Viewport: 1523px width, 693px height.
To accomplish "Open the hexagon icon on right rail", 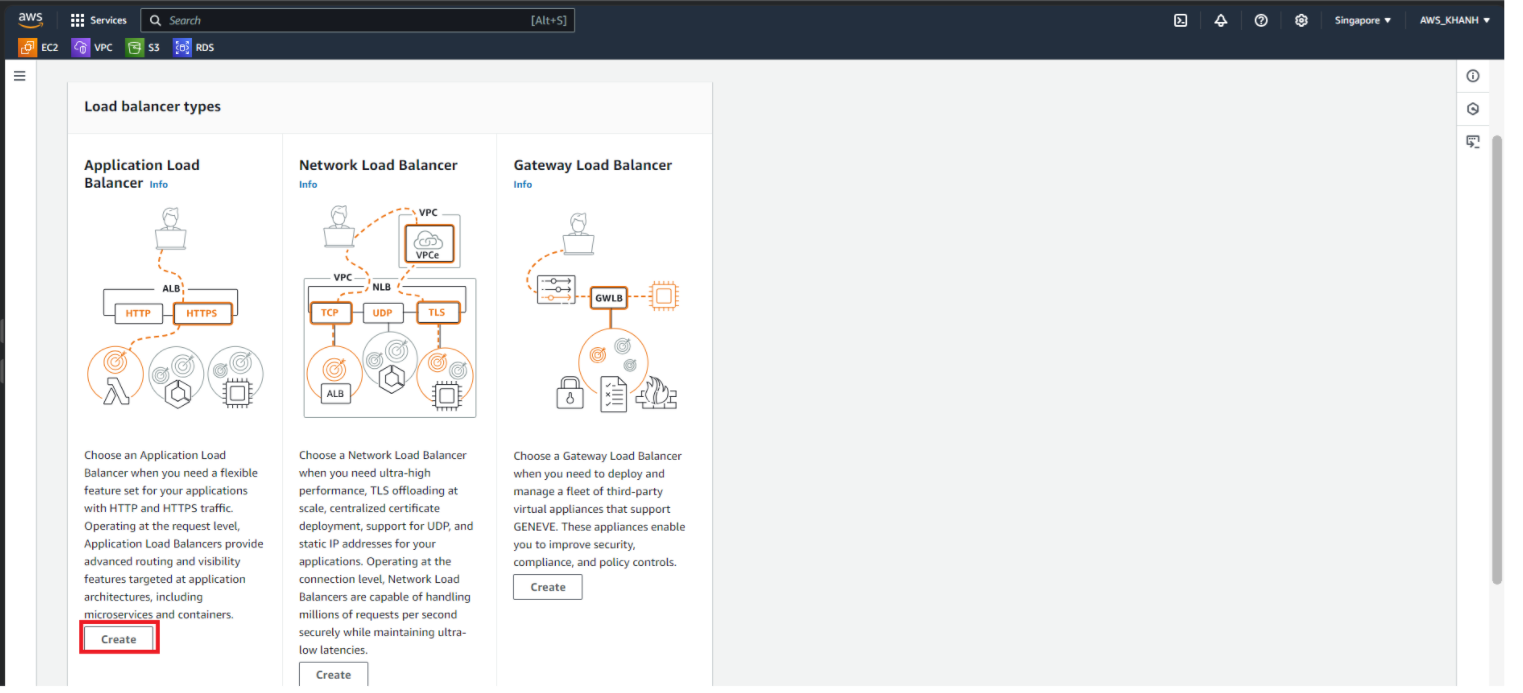I will (1473, 109).
